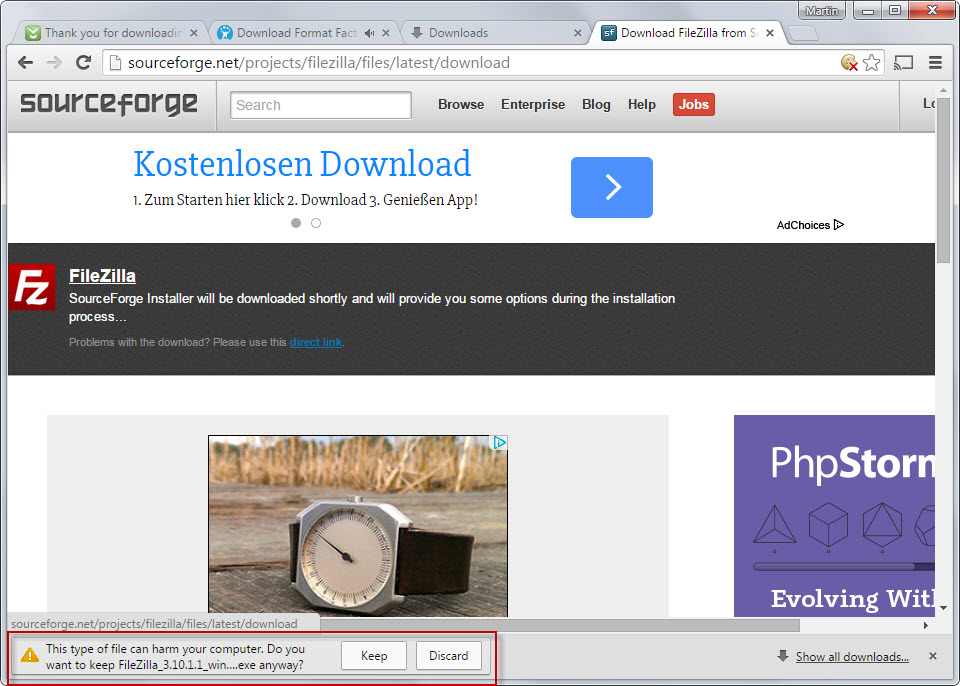Click the watch advertisement image
Image resolution: width=960 pixels, height=686 pixels.
pyautogui.click(x=358, y=526)
